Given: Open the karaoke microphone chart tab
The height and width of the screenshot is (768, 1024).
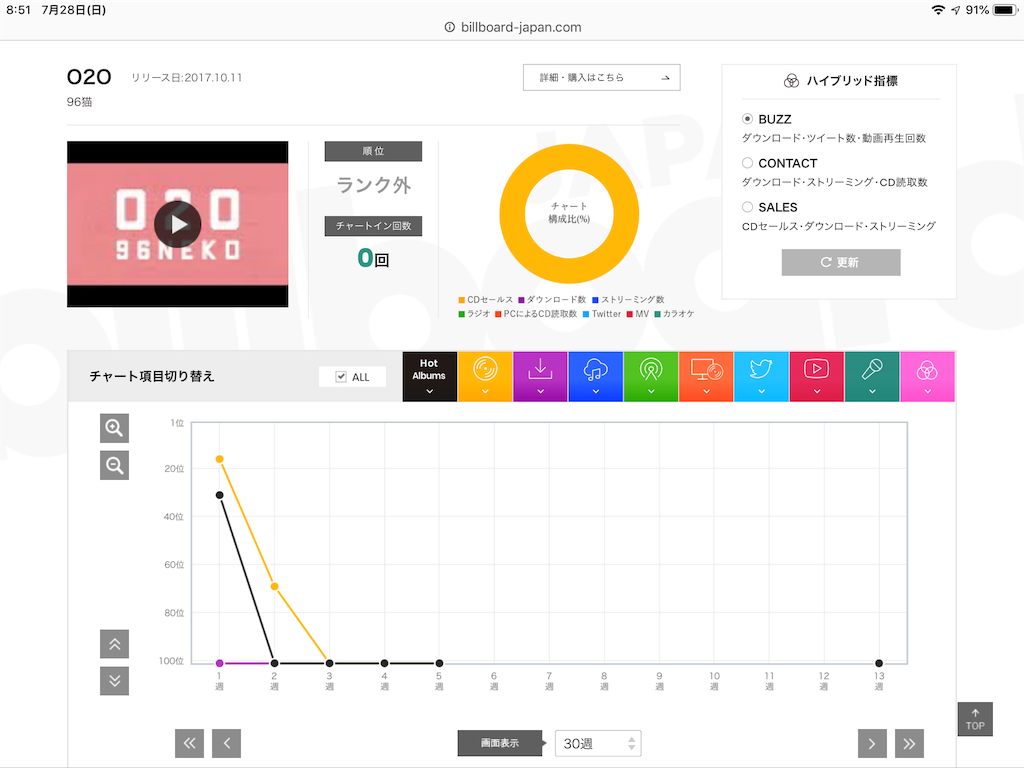Looking at the screenshot, I should (x=872, y=376).
